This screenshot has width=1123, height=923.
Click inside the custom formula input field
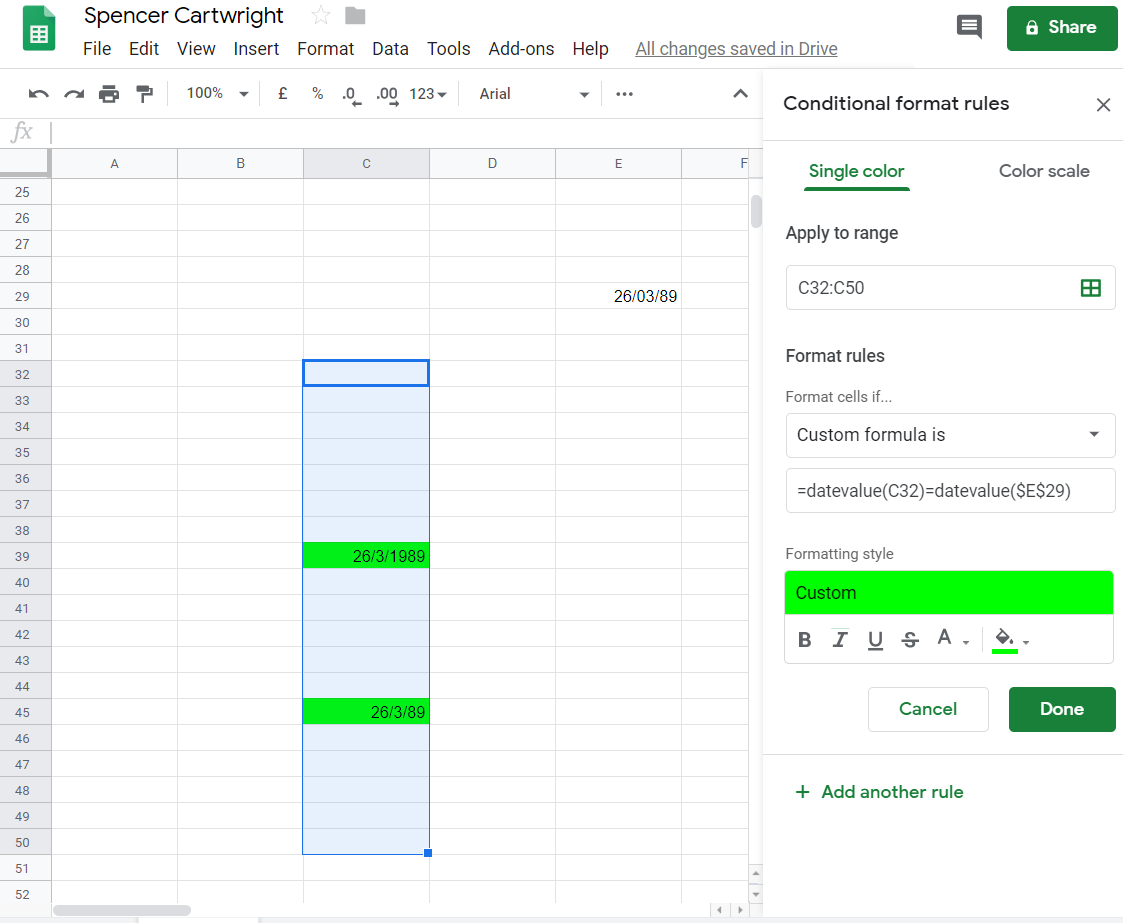click(949, 490)
